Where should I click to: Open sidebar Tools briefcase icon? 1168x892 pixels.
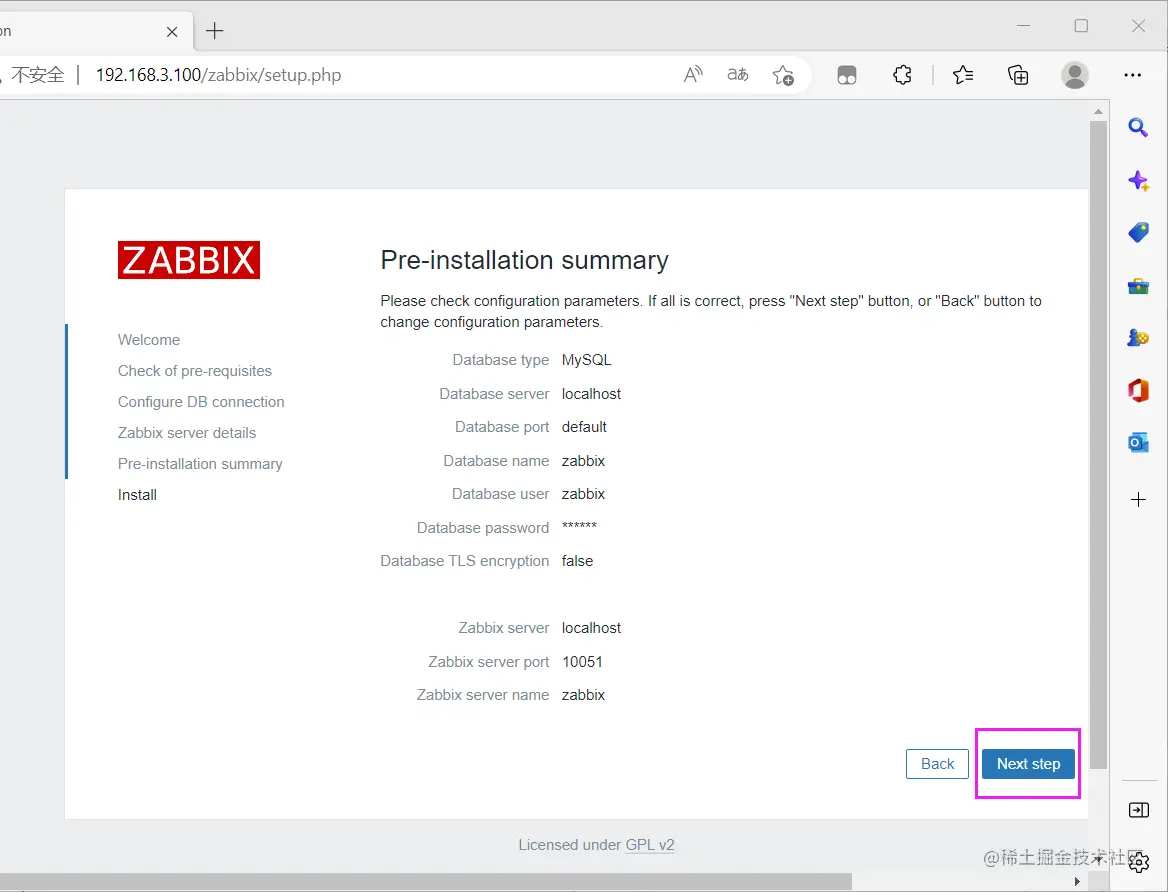[x=1137, y=286]
